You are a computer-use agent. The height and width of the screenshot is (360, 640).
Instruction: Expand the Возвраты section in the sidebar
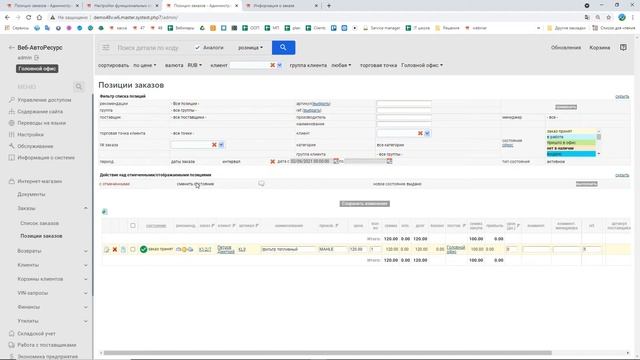(86, 251)
